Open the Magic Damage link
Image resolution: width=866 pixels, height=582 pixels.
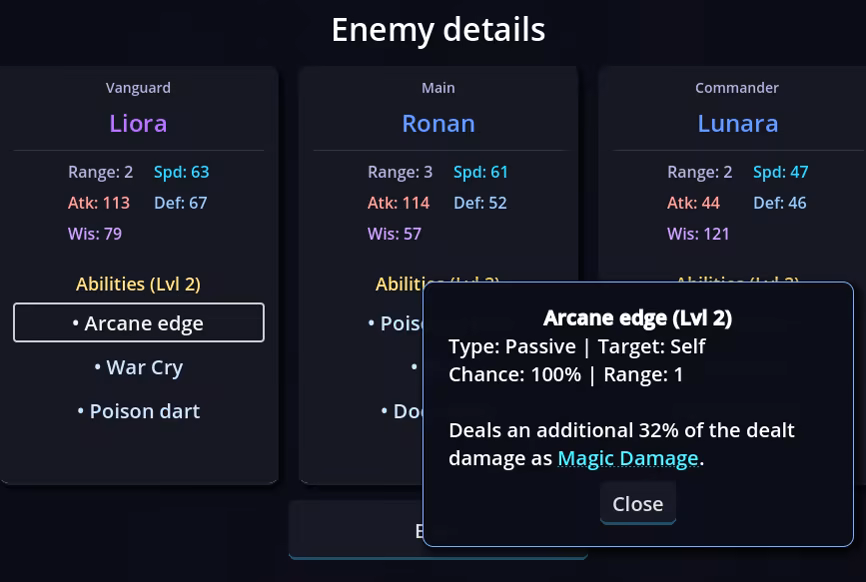click(628, 458)
